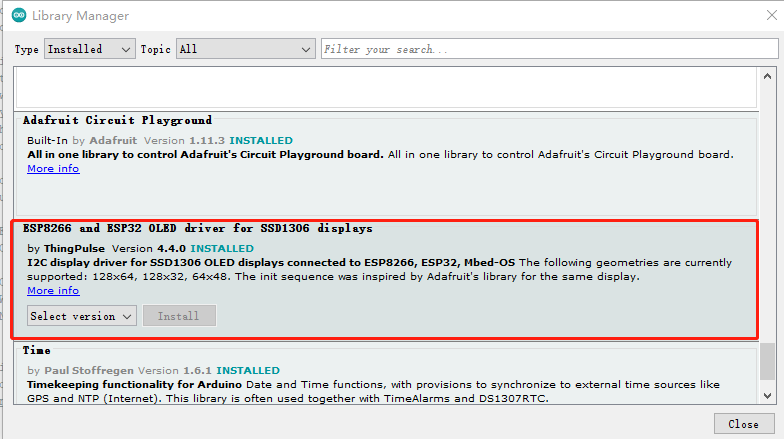Screen dimensions: 784x439
Task: Click the Arduino logo icon in title bar
Action: [x=19, y=16]
